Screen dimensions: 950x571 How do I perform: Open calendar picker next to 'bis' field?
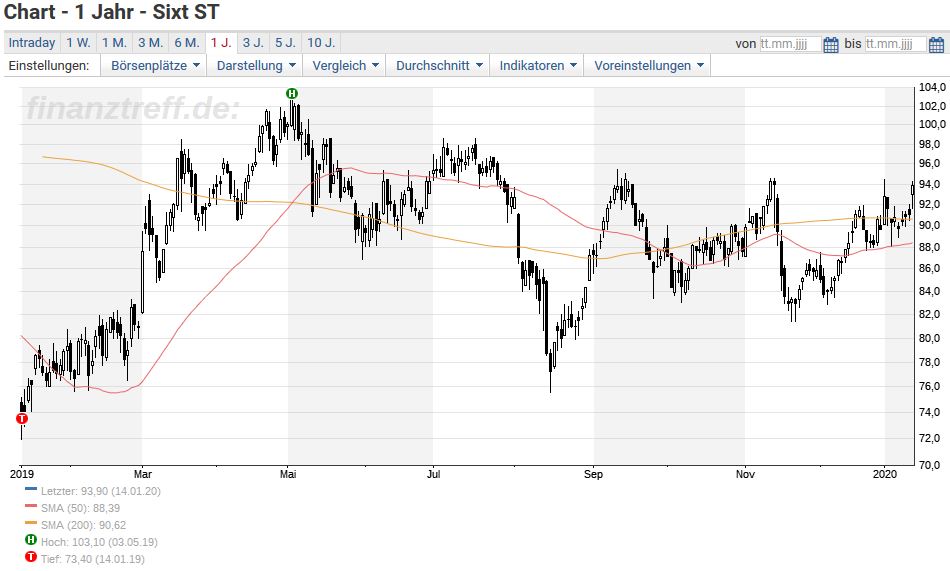pyautogui.click(x=936, y=44)
